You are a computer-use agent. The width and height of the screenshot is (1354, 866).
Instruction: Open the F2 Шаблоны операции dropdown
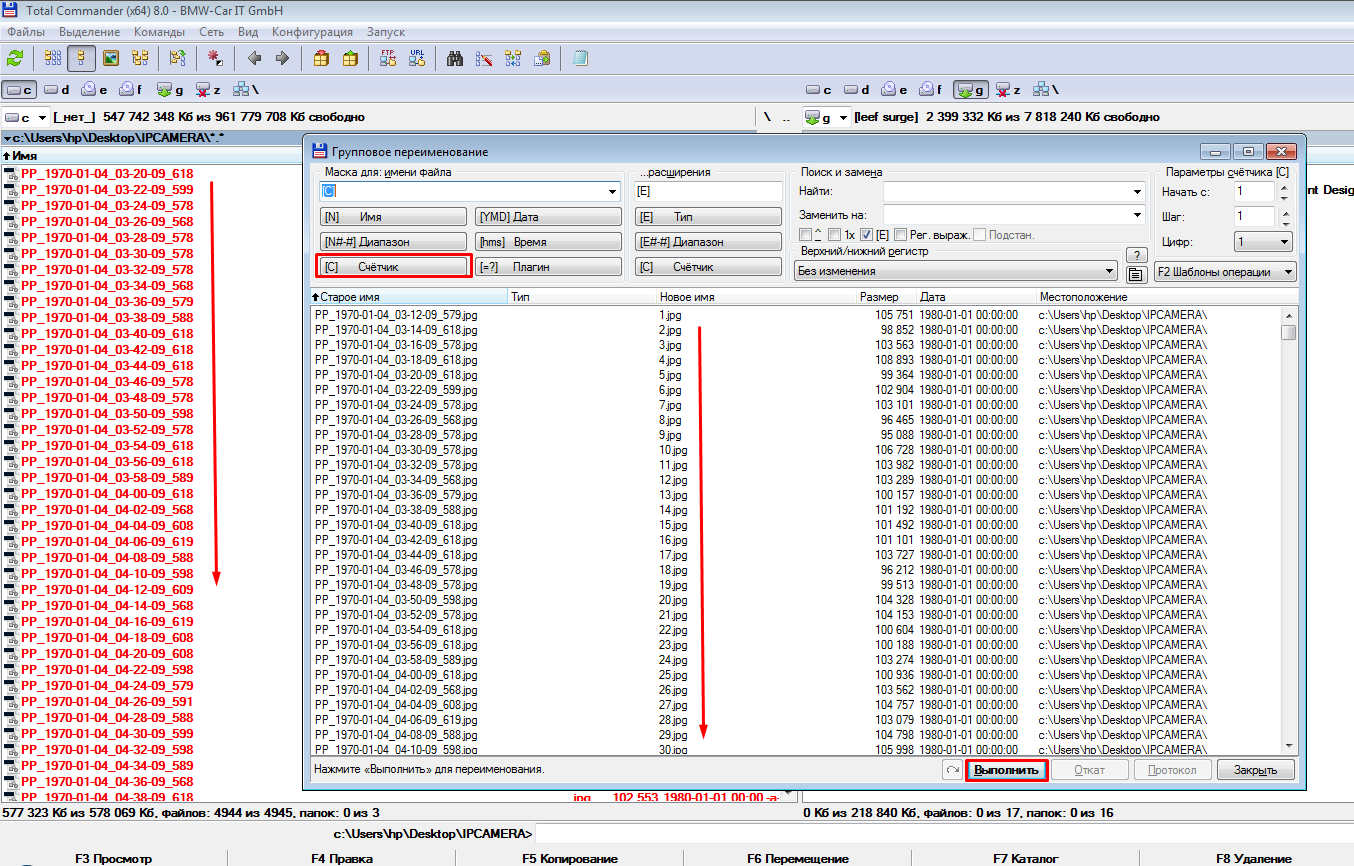(x=1224, y=272)
